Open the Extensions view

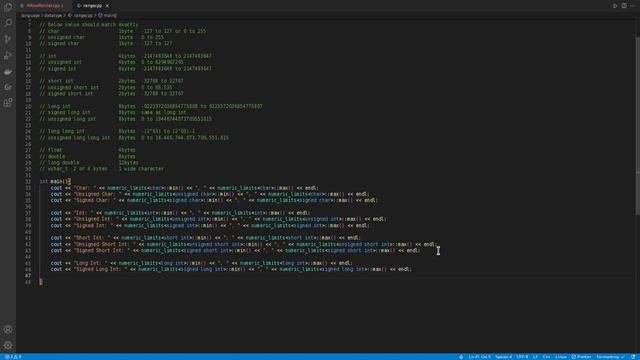pyautogui.click(x=8, y=102)
